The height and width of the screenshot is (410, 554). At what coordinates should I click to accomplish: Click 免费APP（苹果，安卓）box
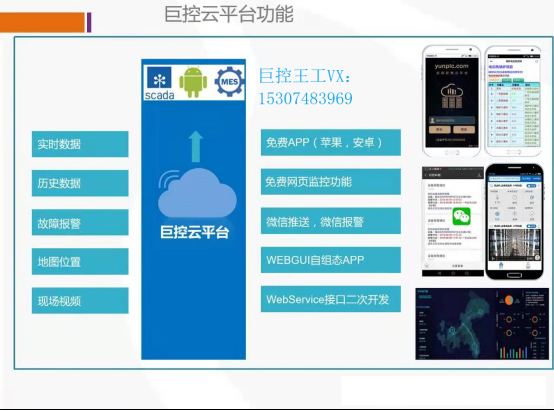tap(331, 142)
